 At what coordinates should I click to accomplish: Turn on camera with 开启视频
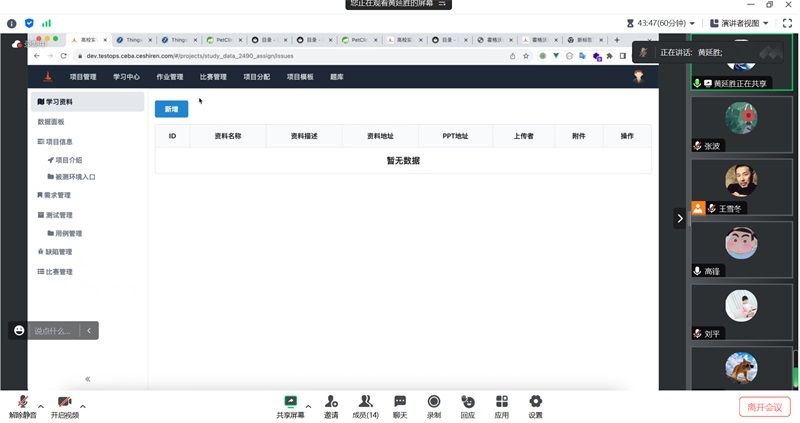click(64, 402)
